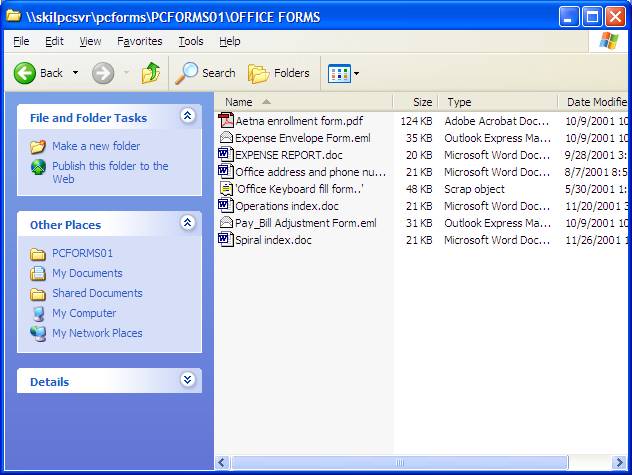The width and height of the screenshot is (632, 475).
Task: Open the Back history dropdown arrow
Action: click(75, 73)
